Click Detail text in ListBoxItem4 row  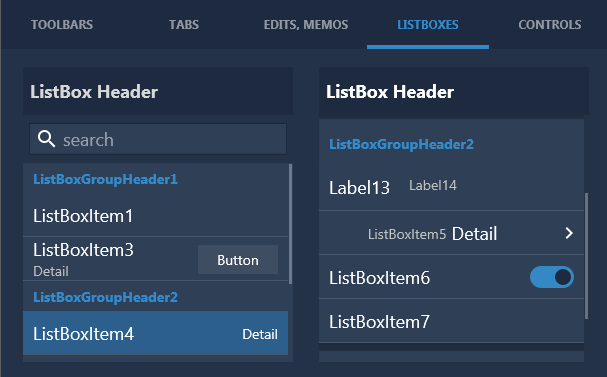pos(260,334)
